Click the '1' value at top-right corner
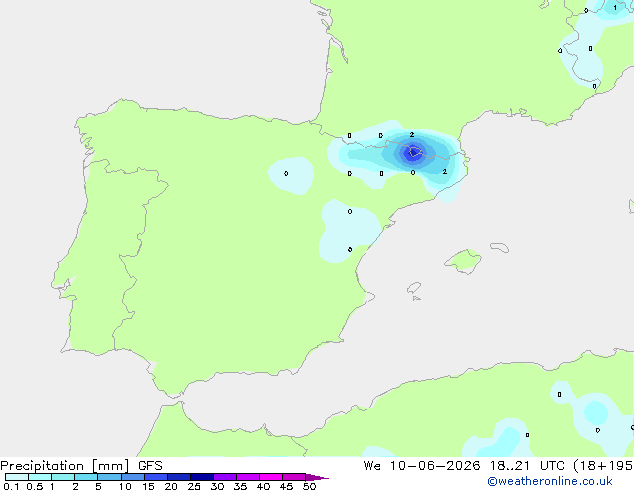Screen dimensions: 634x490 pos(615,8)
